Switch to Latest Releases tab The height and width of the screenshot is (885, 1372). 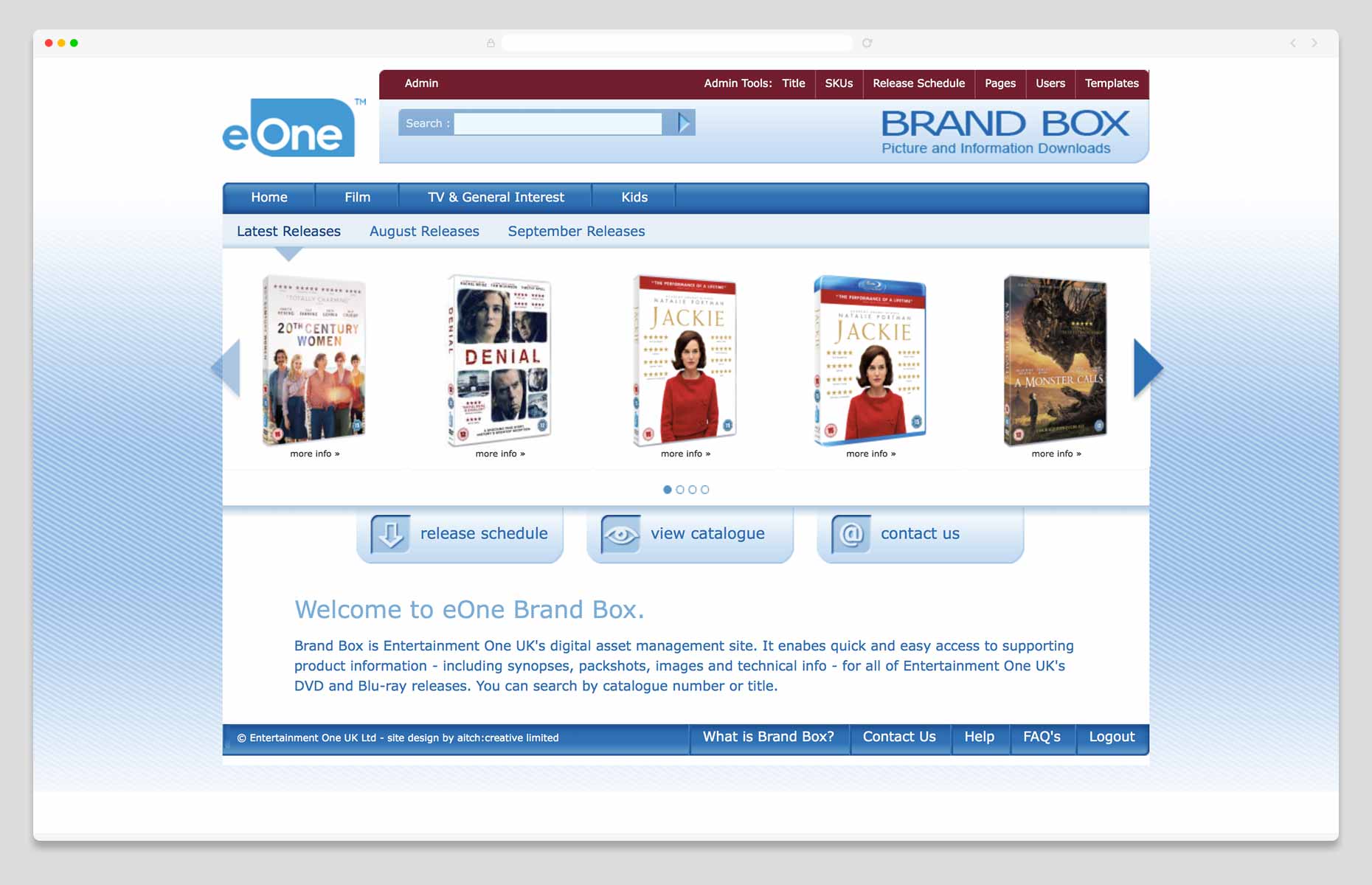click(288, 232)
